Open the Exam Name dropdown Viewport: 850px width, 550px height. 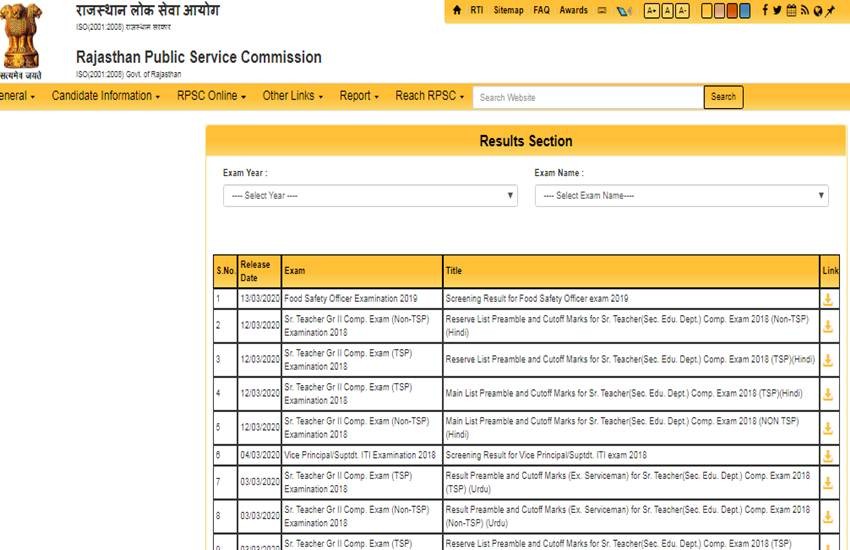[x=681, y=196]
